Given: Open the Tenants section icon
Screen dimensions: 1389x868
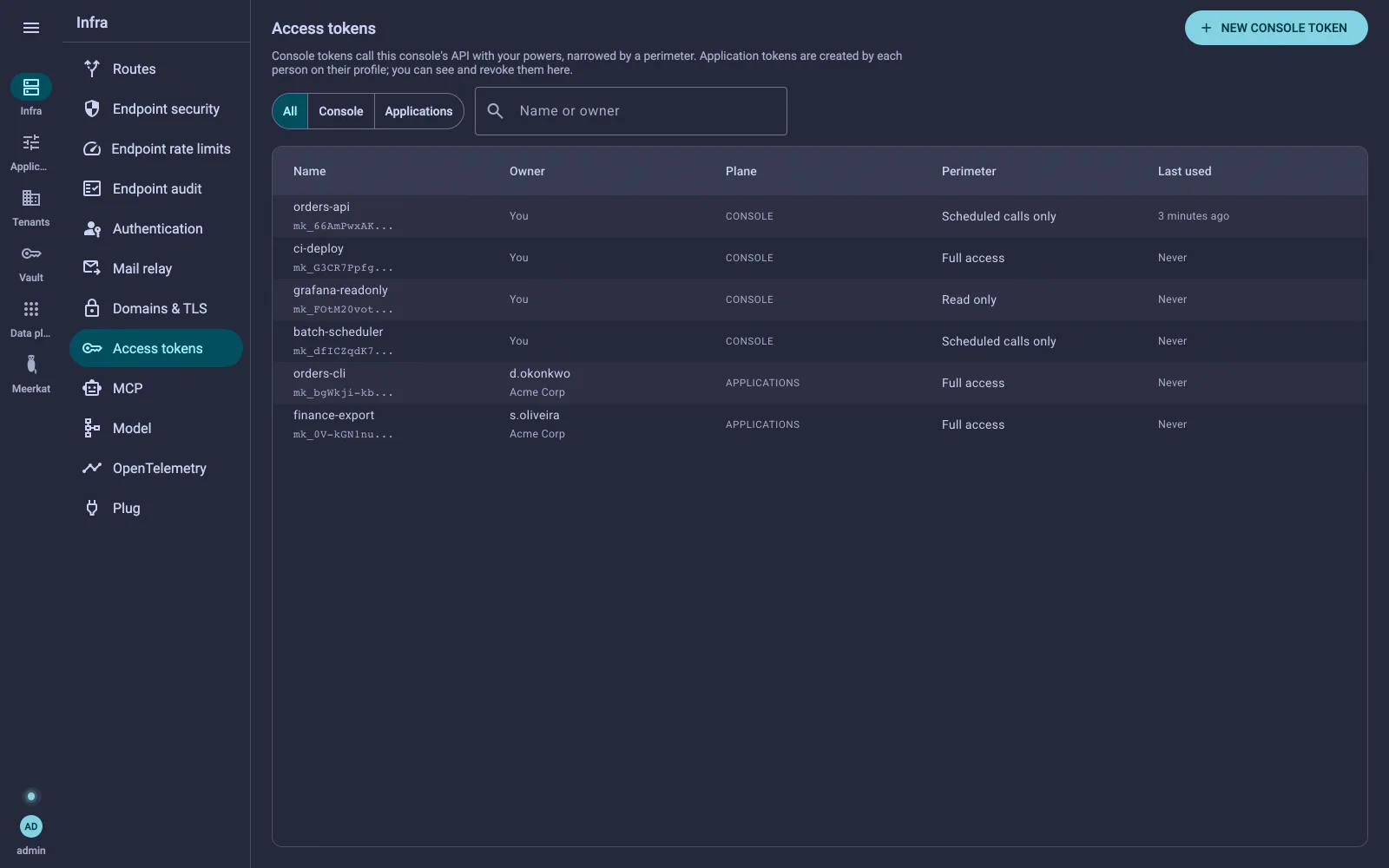Looking at the screenshot, I should (31, 198).
